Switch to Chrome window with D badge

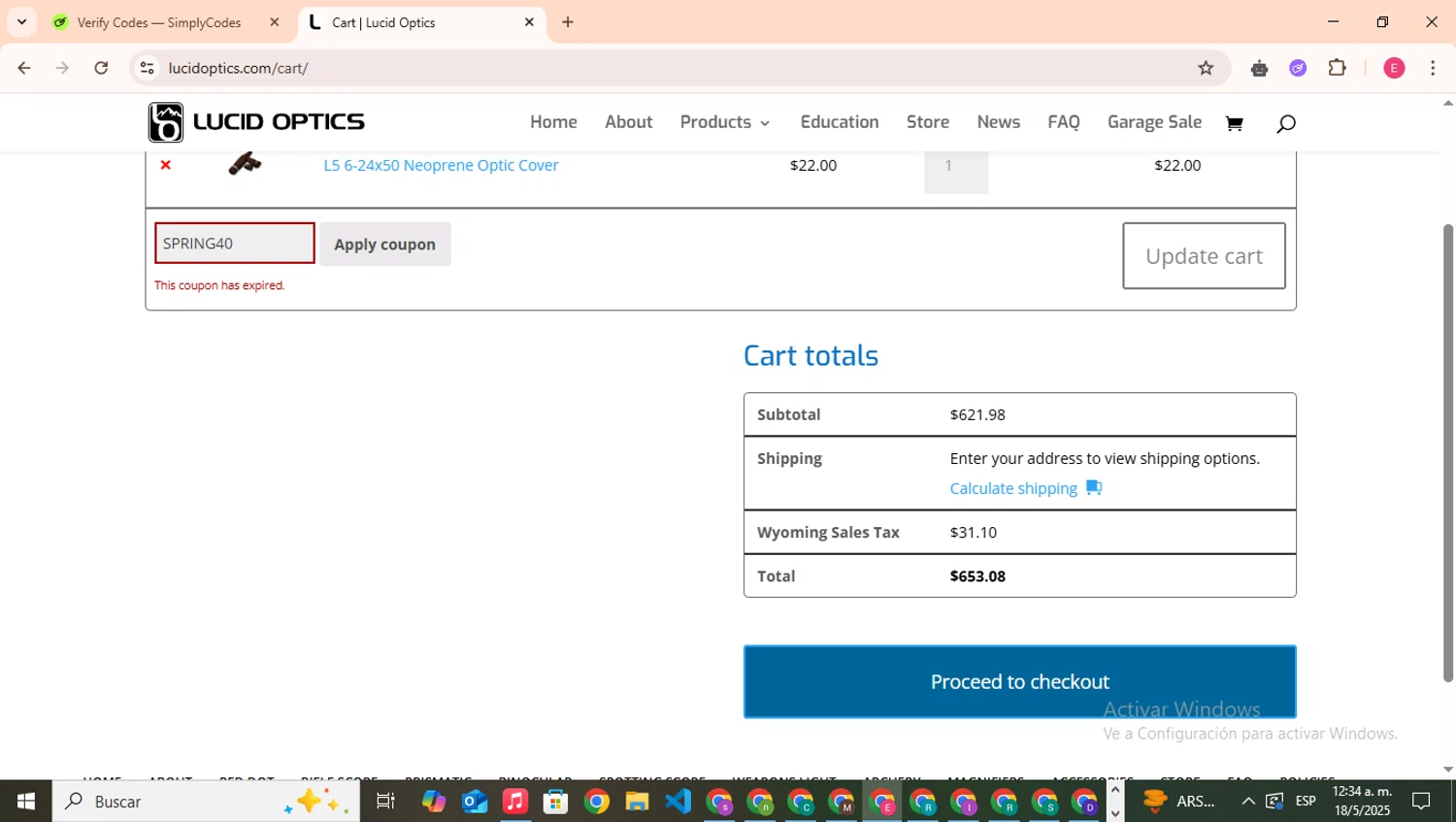(x=1084, y=802)
